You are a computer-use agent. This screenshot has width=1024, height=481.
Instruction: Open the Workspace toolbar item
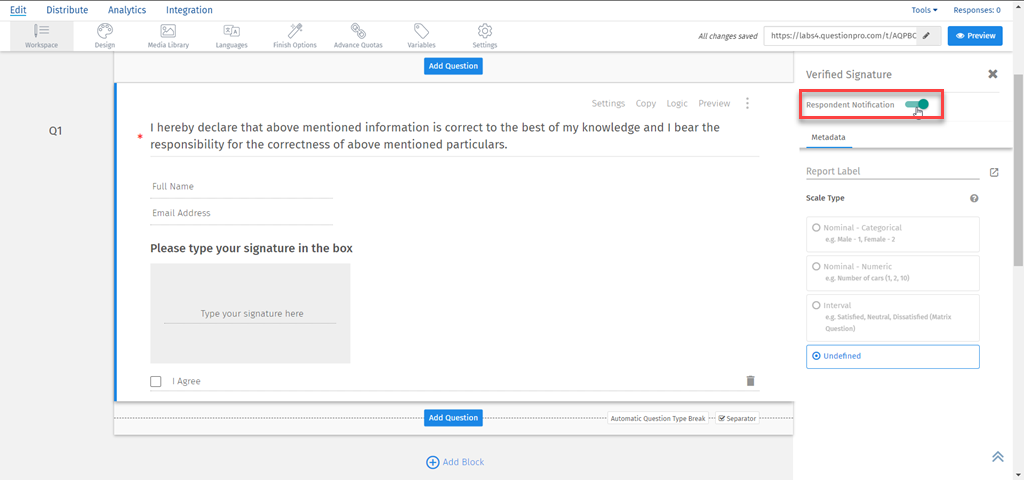point(41,36)
